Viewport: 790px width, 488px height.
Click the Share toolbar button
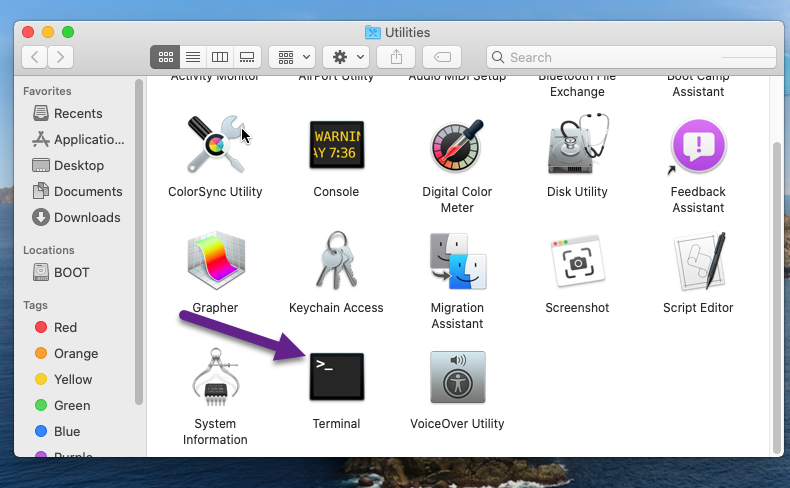point(397,57)
